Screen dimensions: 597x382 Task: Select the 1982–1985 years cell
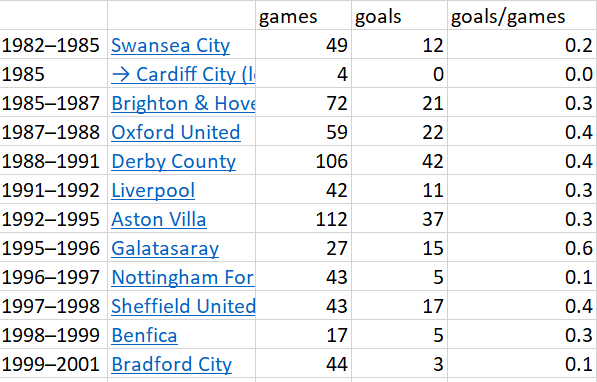pyautogui.click(x=54, y=44)
